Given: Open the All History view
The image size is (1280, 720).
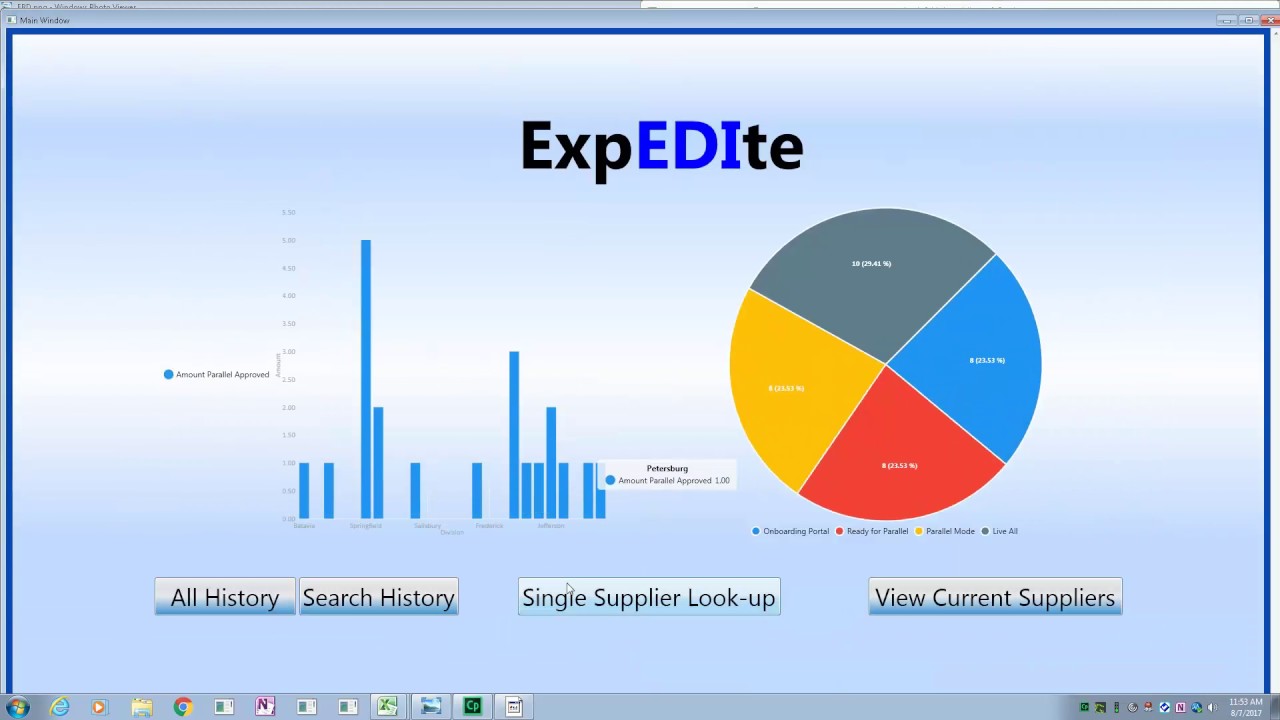Looking at the screenshot, I should (x=225, y=597).
